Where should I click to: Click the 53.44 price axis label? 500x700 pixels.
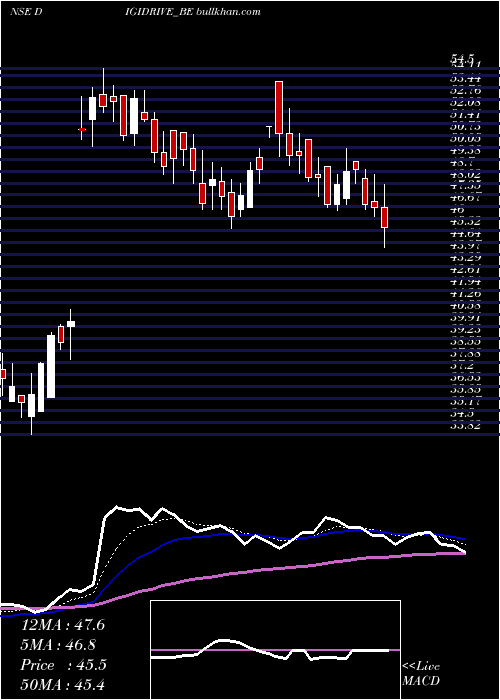465,79
